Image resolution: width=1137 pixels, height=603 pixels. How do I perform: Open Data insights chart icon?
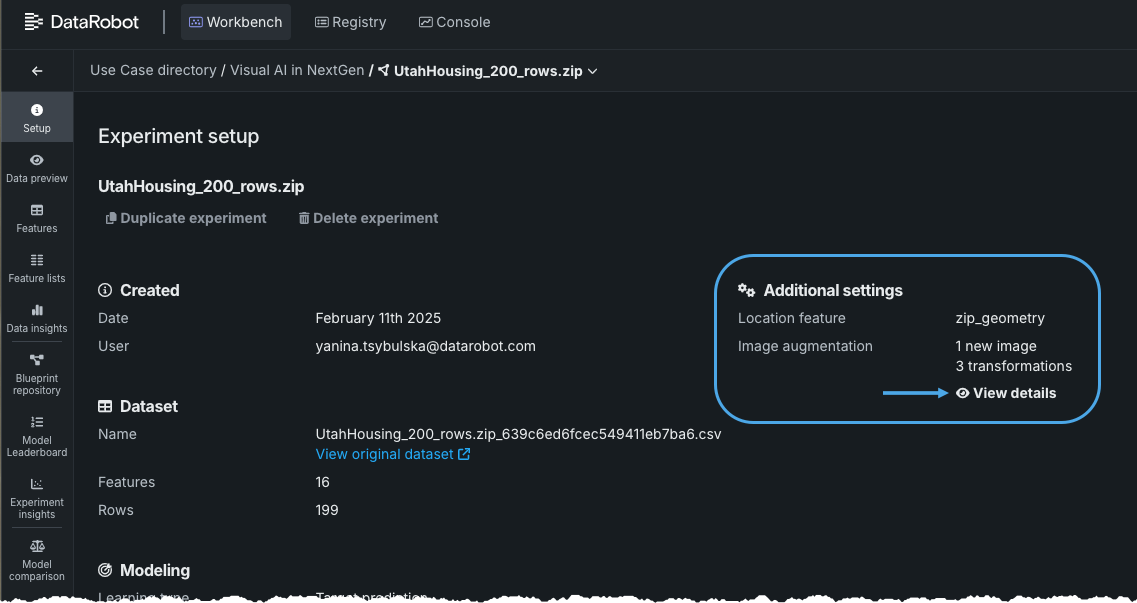click(37, 317)
